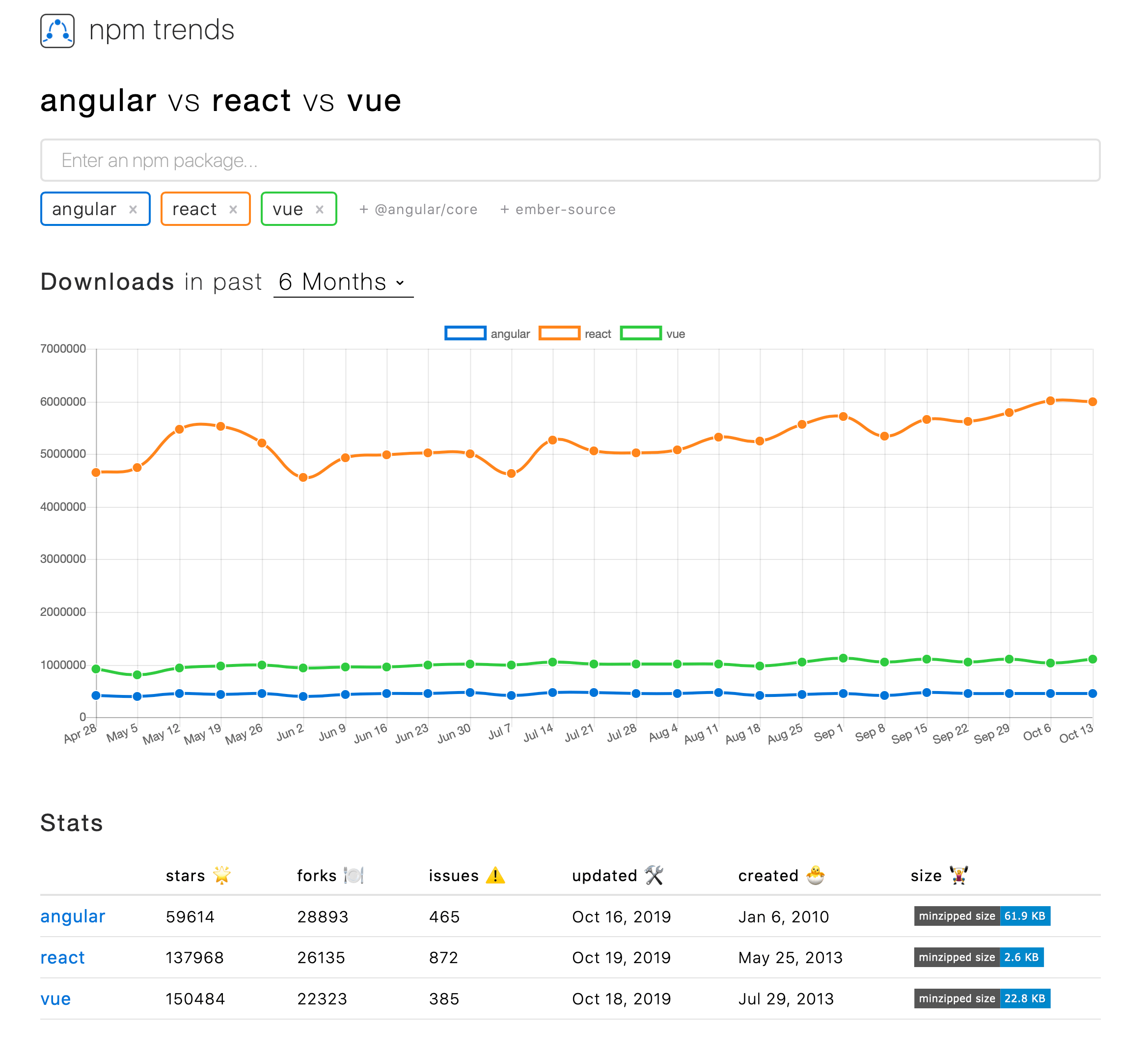Add suggested package ember-source
This screenshot has height=1054, width=1148.
[x=558, y=209]
